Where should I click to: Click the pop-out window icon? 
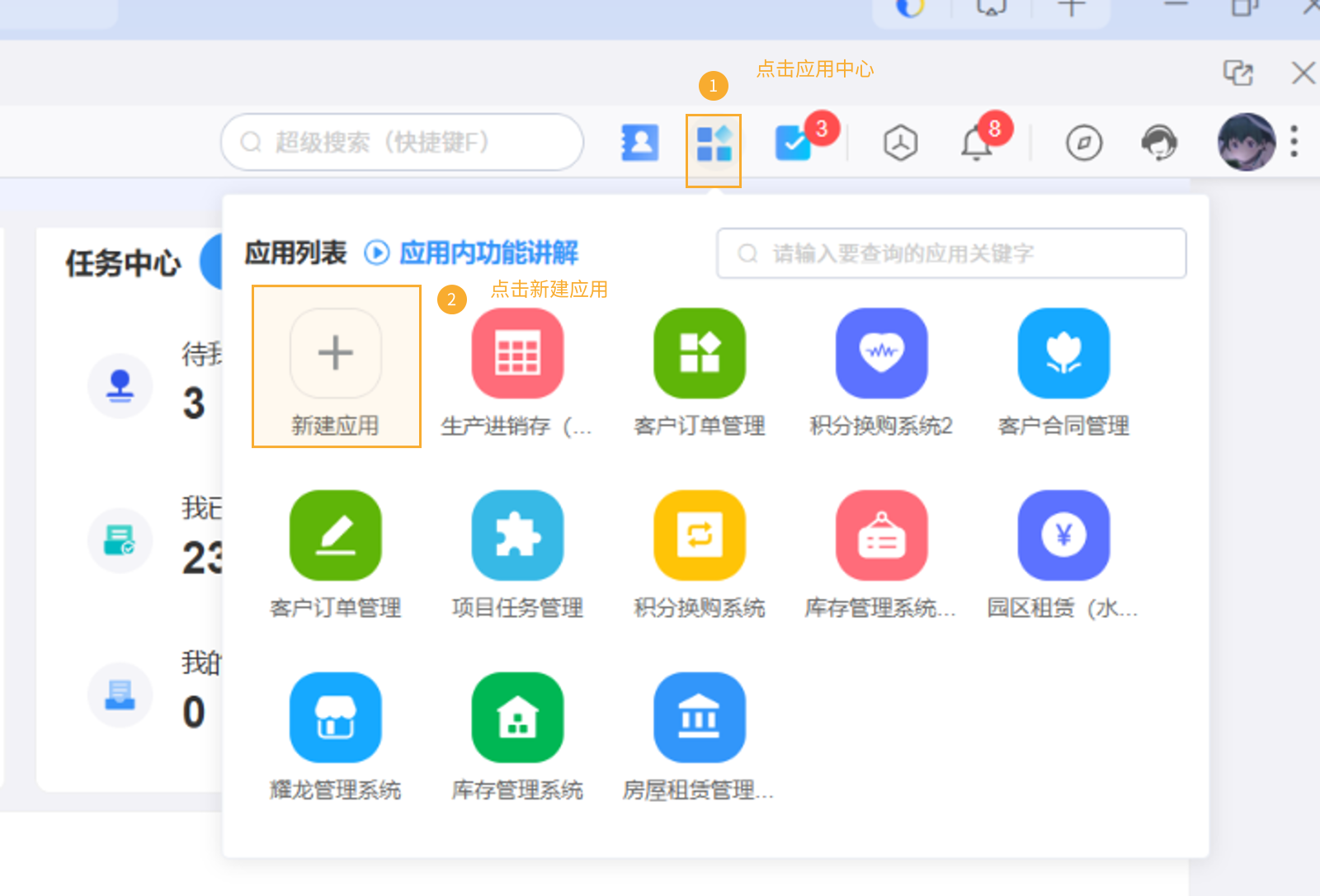coord(1238,73)
